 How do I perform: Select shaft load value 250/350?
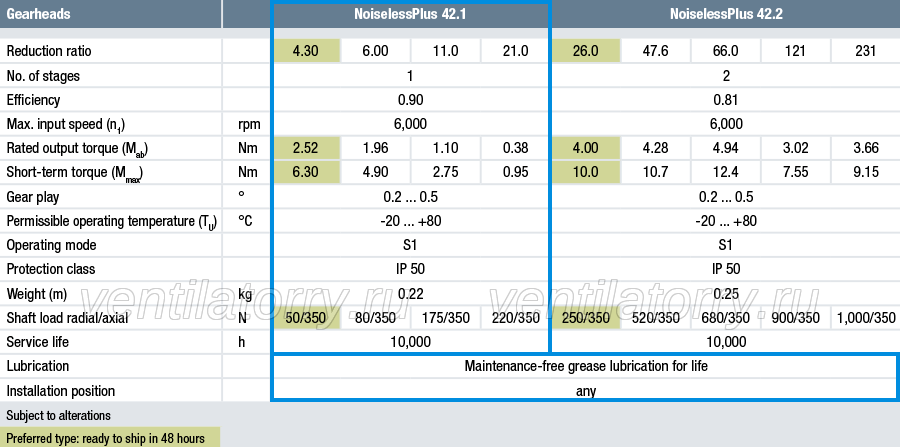coord(585,318)
